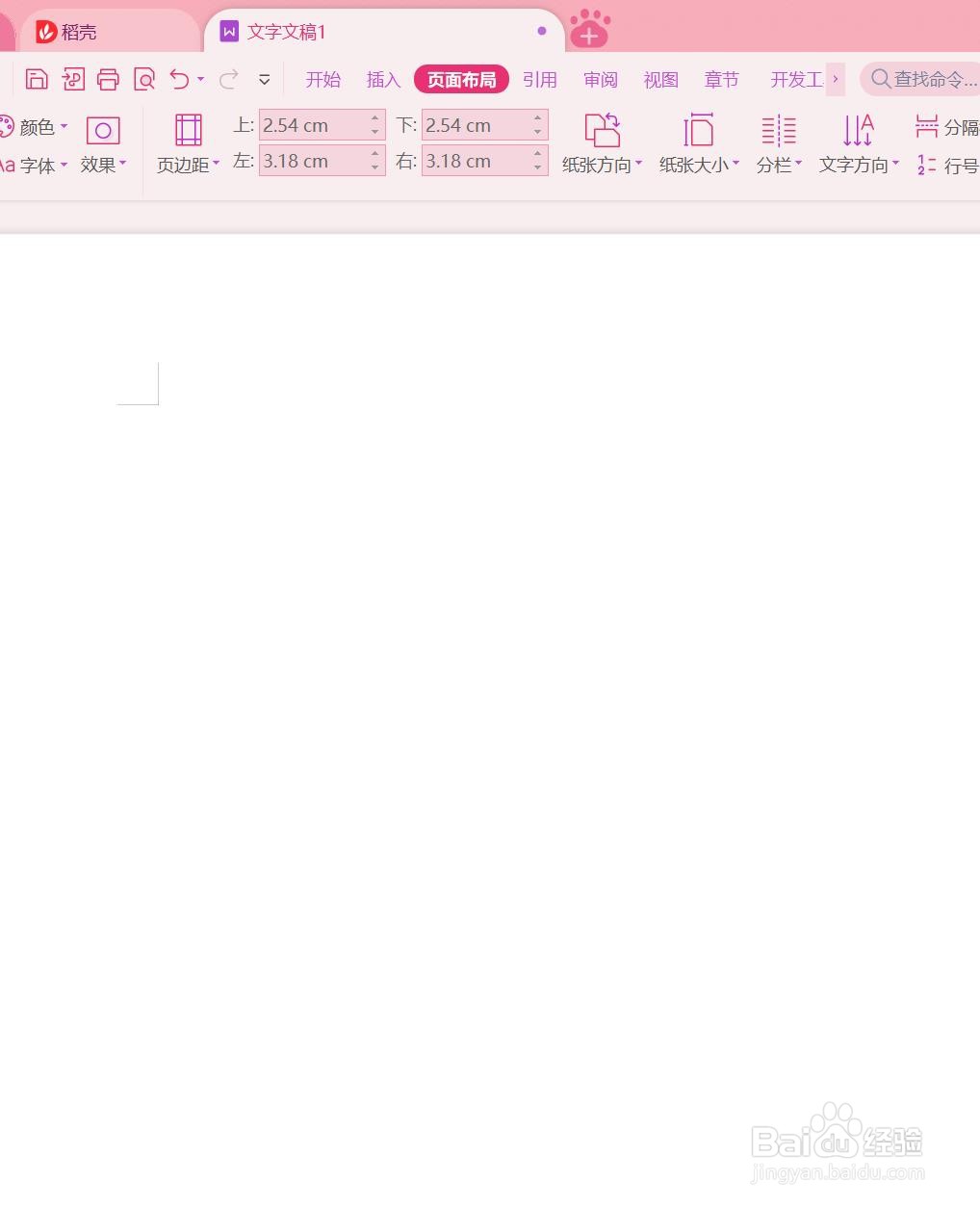Decrease the bottom margin with down arrow
The width and height of the screenshot is (980, 1207).
(538, 132)
